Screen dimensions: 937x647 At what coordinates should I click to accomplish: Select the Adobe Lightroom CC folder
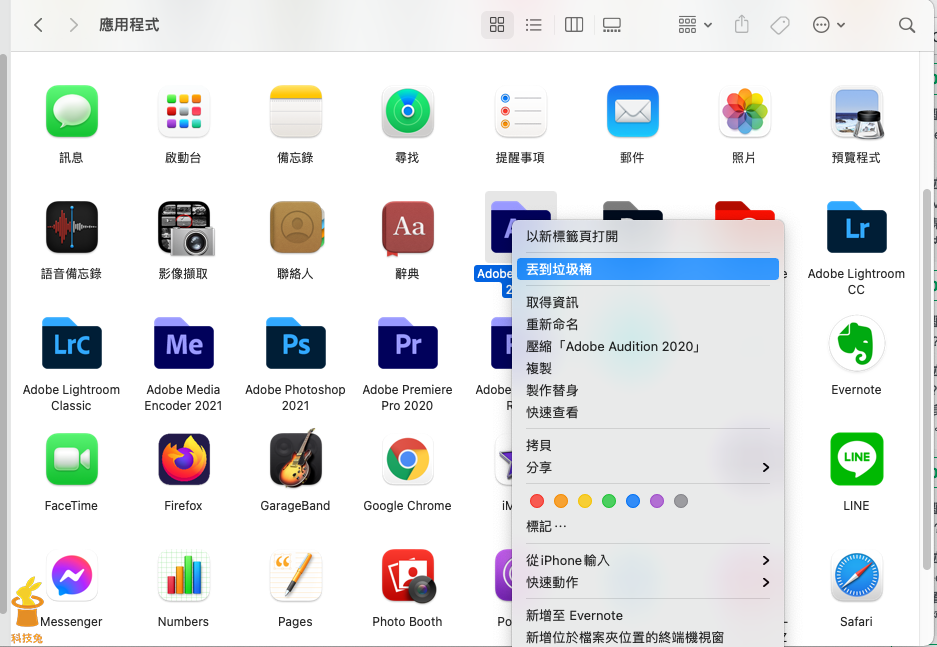[856, 227]
